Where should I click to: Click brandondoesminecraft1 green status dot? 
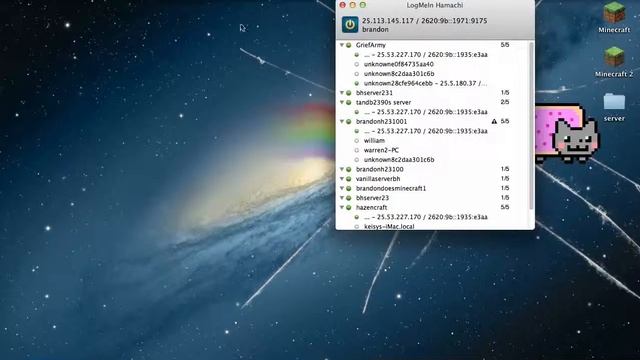point(349,189)
